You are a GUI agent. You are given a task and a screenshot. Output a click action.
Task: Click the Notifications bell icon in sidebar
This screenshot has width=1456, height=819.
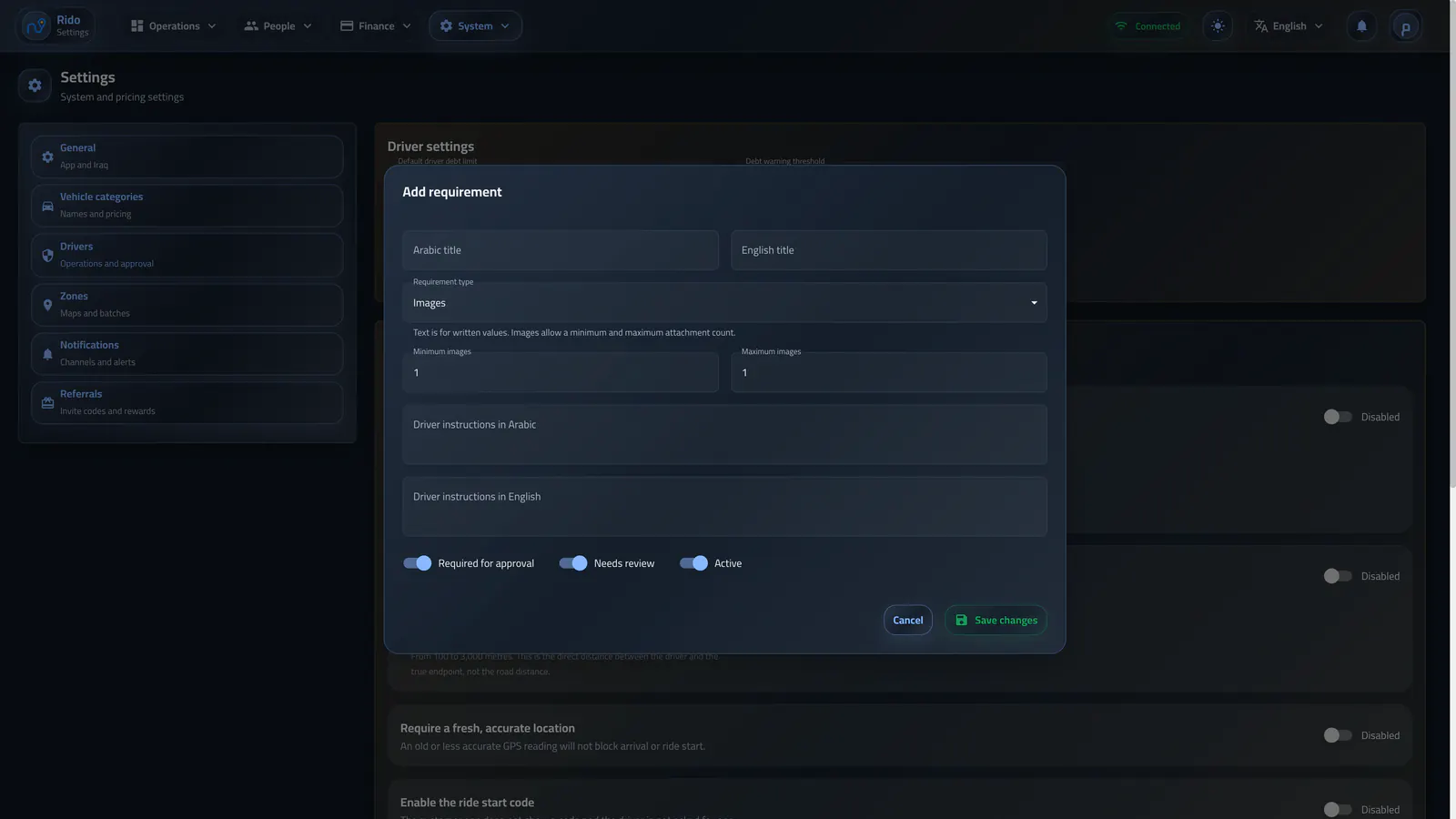click(47, 354)
